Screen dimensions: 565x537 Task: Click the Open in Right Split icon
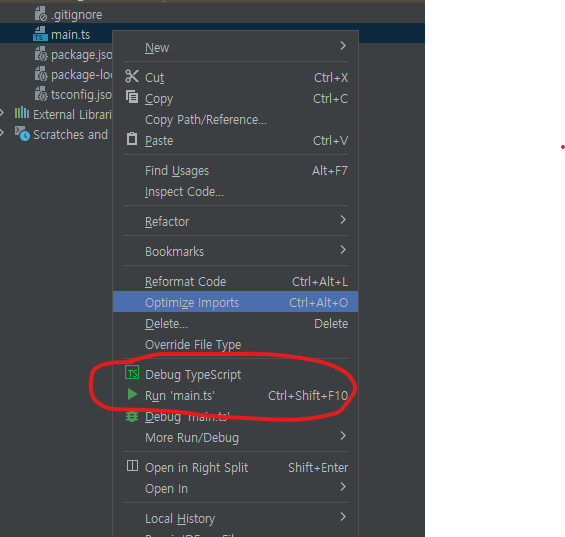132,466
